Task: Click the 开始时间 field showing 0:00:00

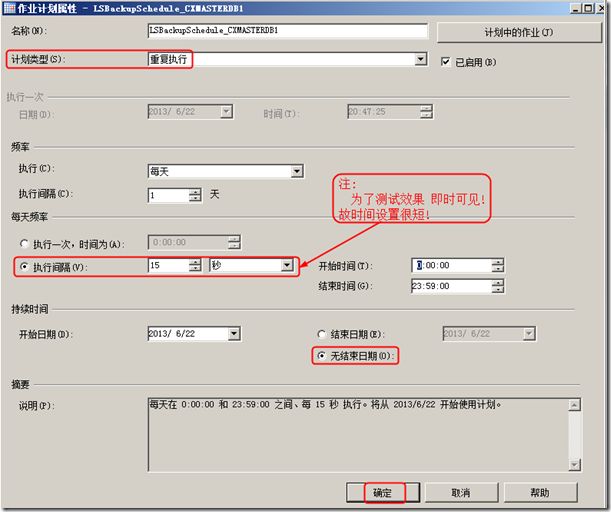Action: pyautogui.click(x=451, y=265)
